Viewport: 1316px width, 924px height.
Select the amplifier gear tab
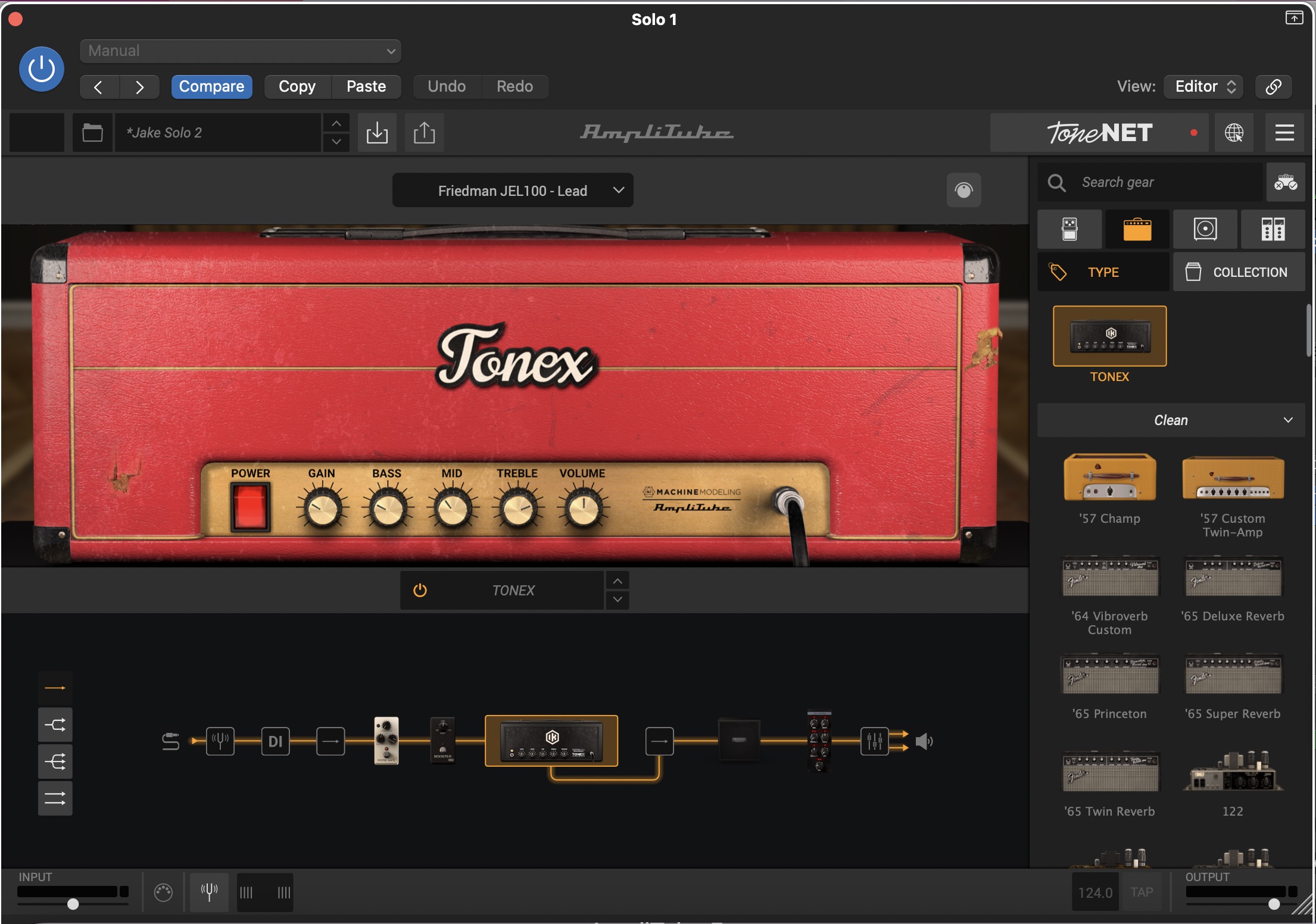pos(1137,229)
